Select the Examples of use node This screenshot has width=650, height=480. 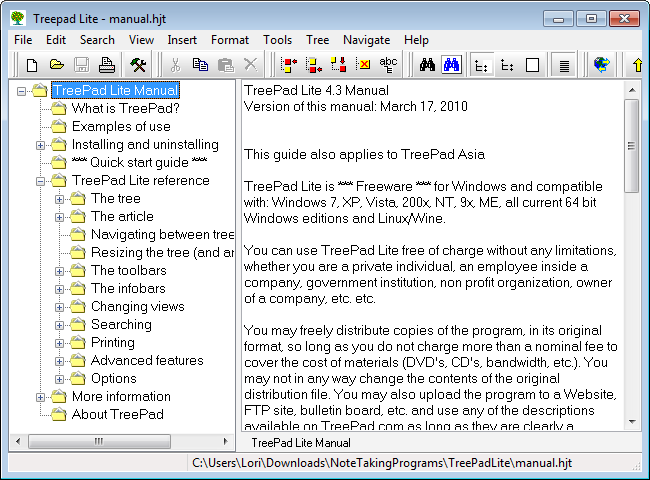pyautogui.click(x=121, y=126)
